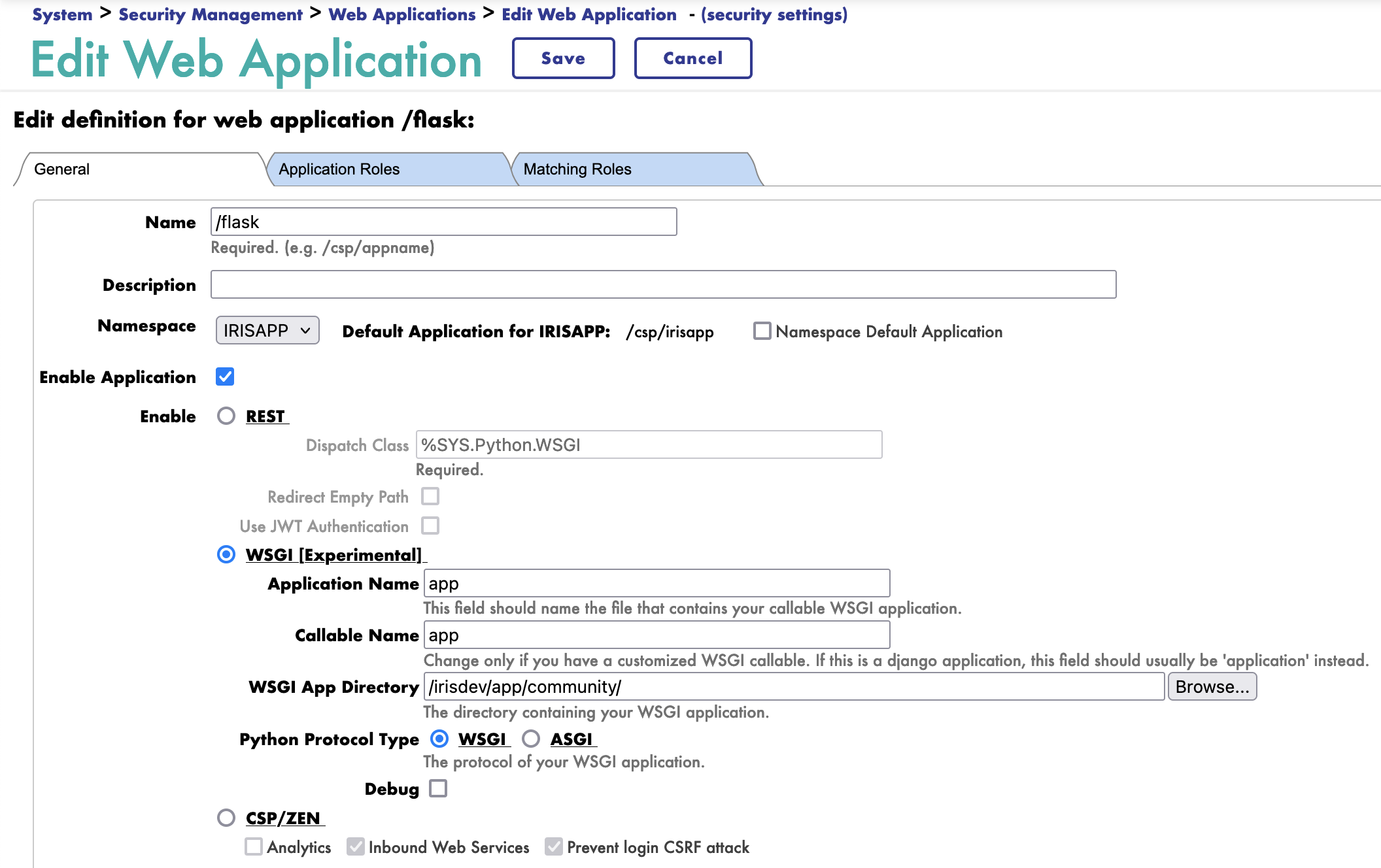Viewport: 1381px width, 868px height.
Task: Tick the Analytics checkbox
Action: 254,847
